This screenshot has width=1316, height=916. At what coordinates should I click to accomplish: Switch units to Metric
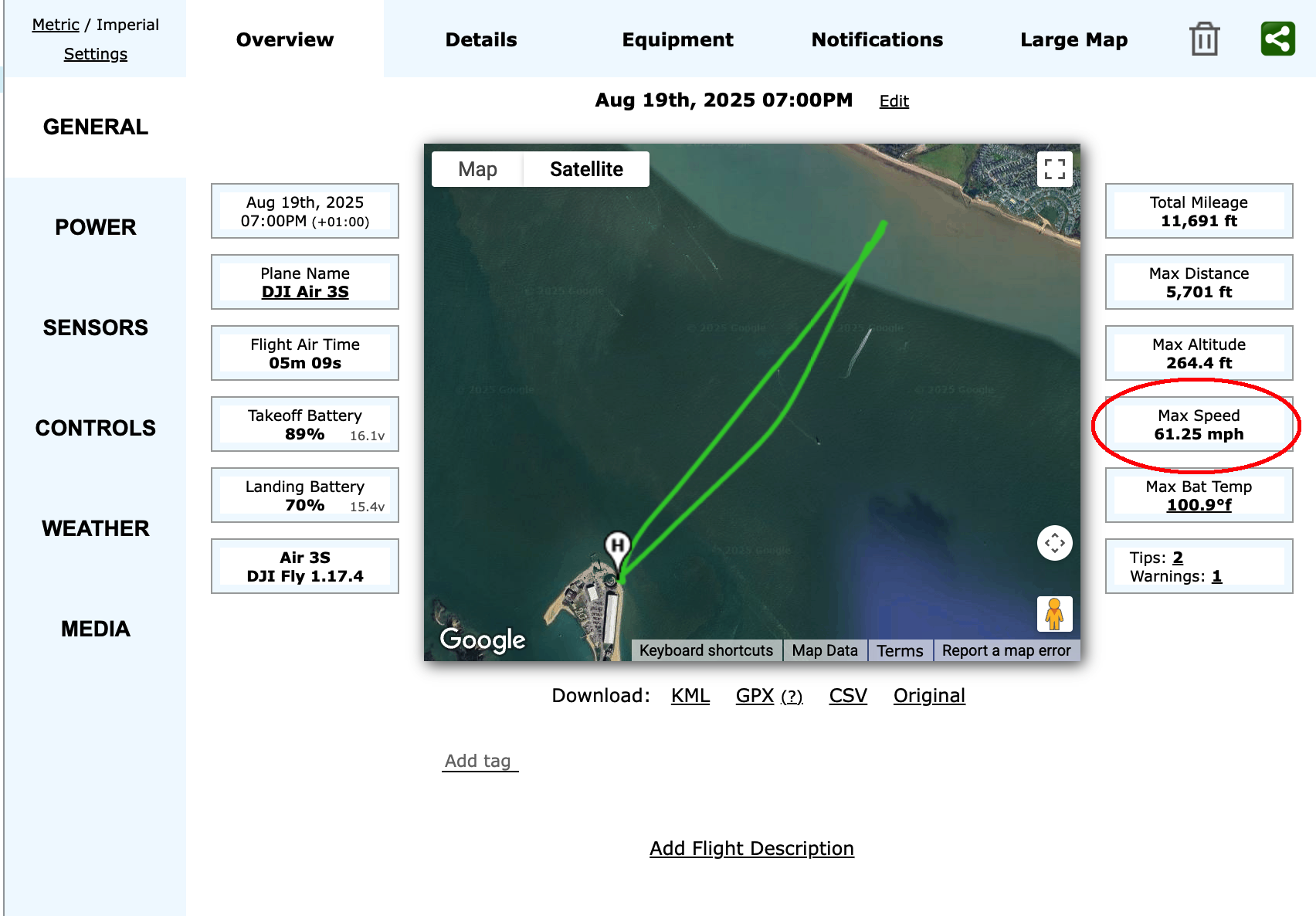click(56, 25)
